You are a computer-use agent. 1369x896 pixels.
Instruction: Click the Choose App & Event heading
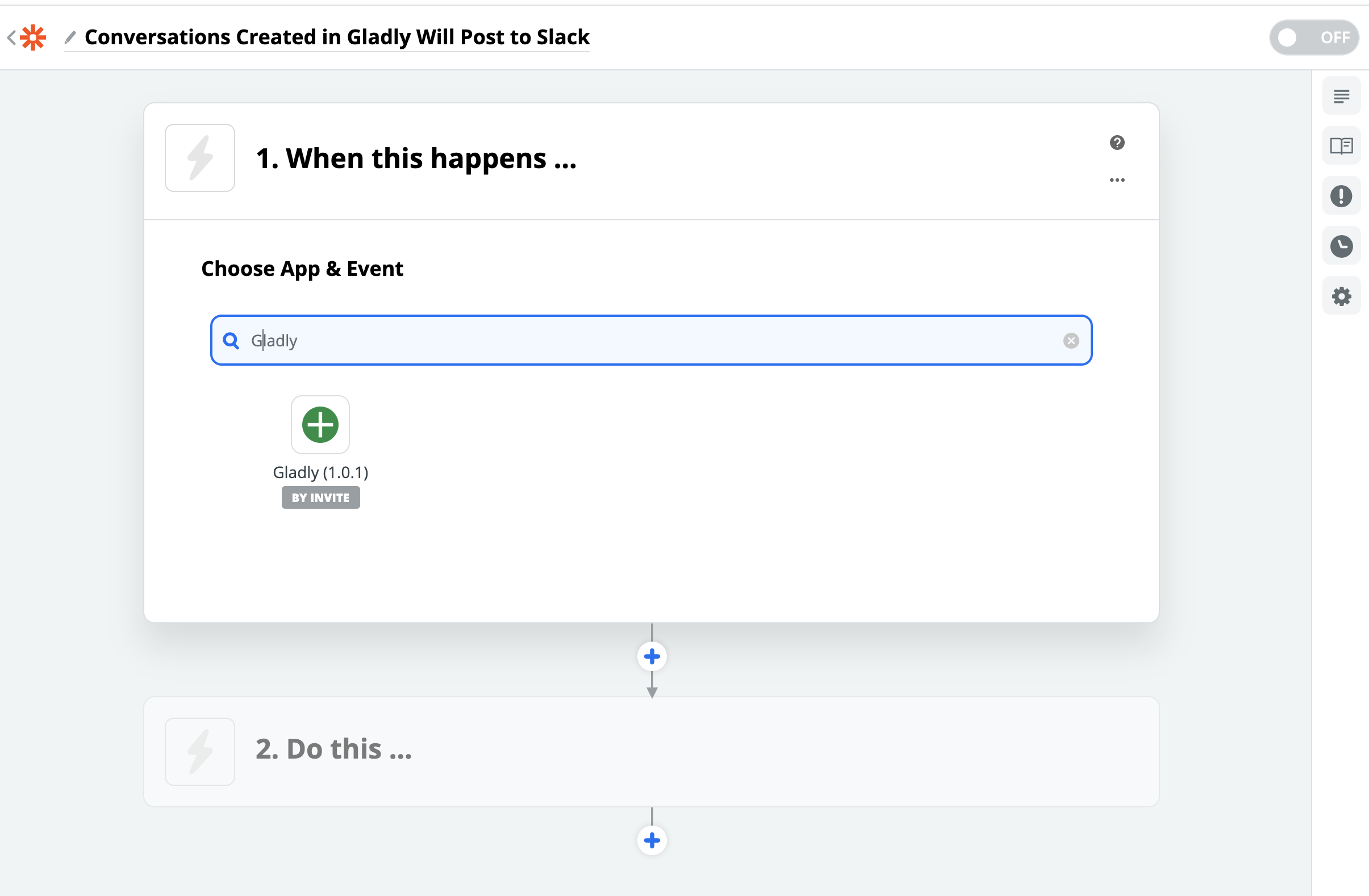pos(302,269)
